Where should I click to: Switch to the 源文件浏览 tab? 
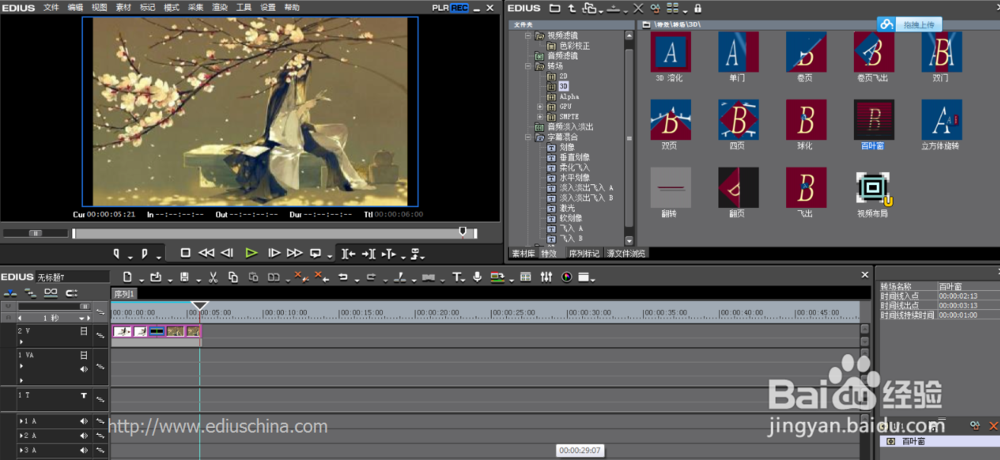tap(626, 253)
